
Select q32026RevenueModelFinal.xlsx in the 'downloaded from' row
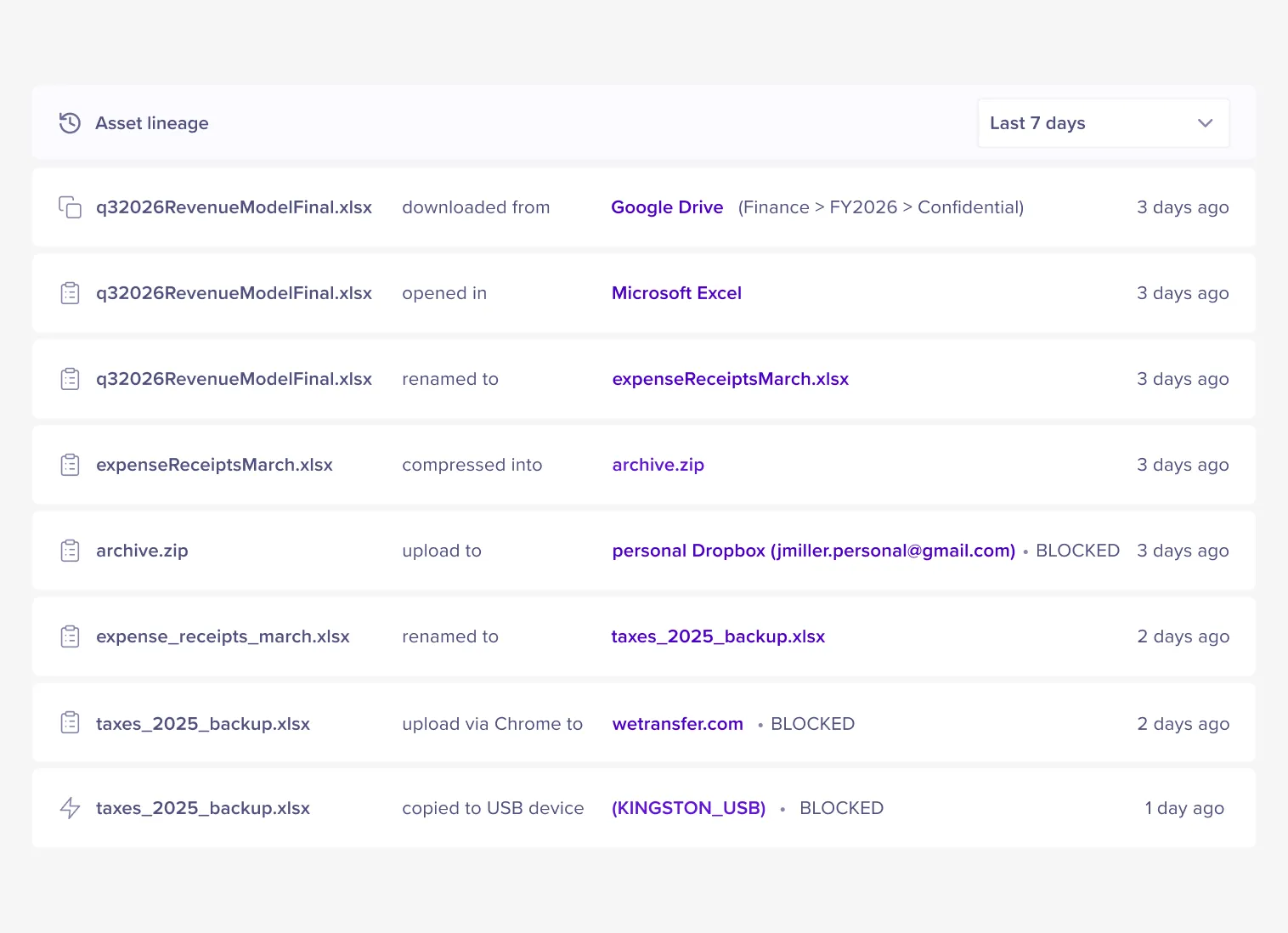(x=234, y=207)
